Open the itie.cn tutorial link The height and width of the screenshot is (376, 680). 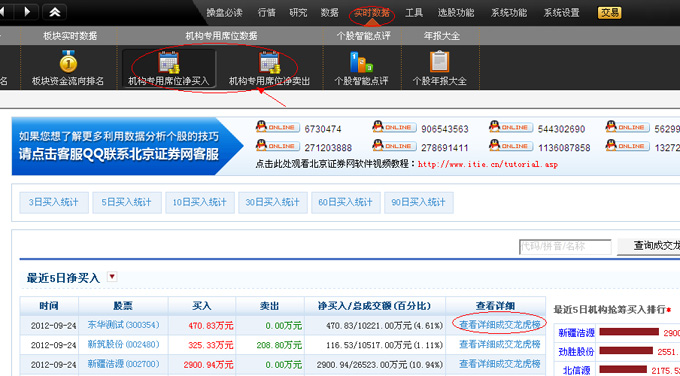[488, 164]
